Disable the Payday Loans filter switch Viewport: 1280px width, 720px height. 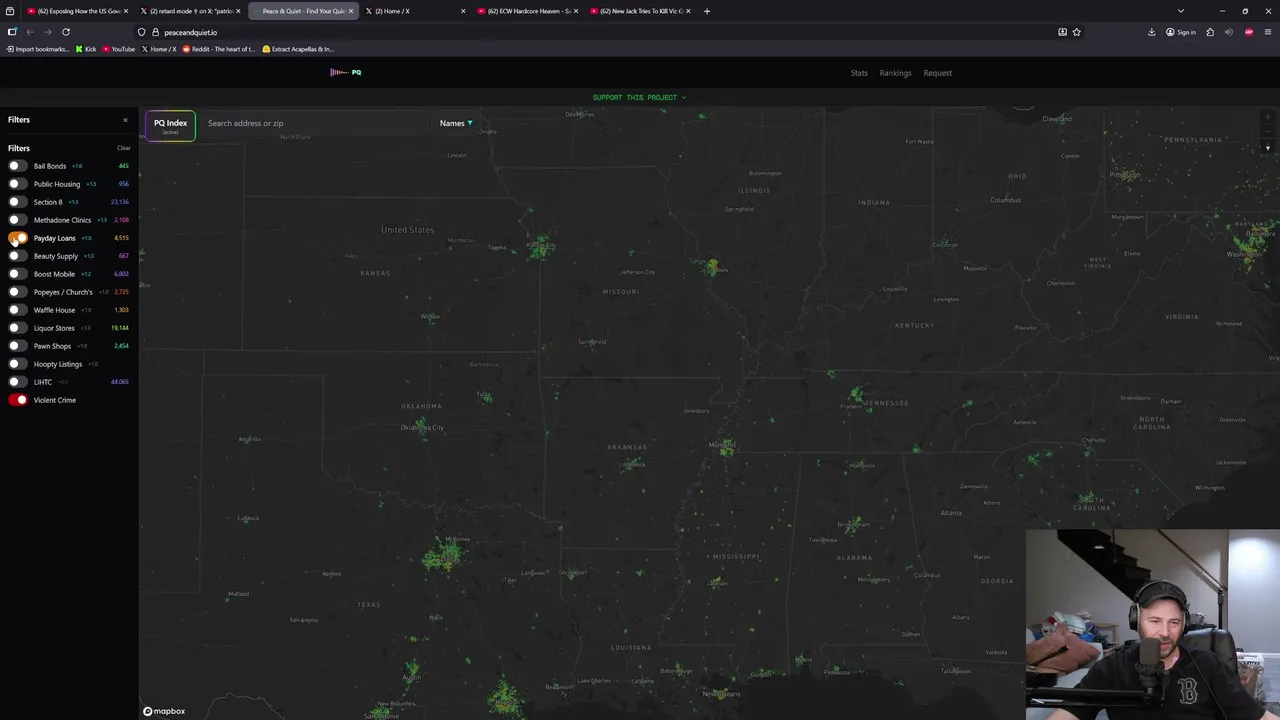(17, 238)
